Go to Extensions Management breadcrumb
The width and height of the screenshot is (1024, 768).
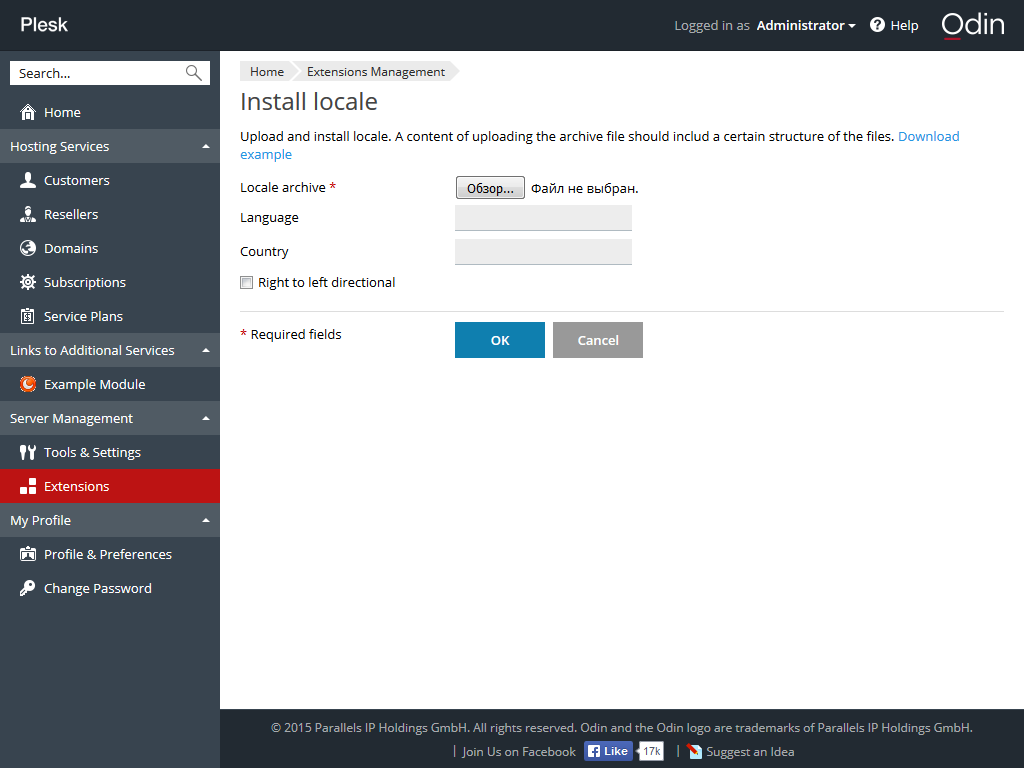(376, 72)
